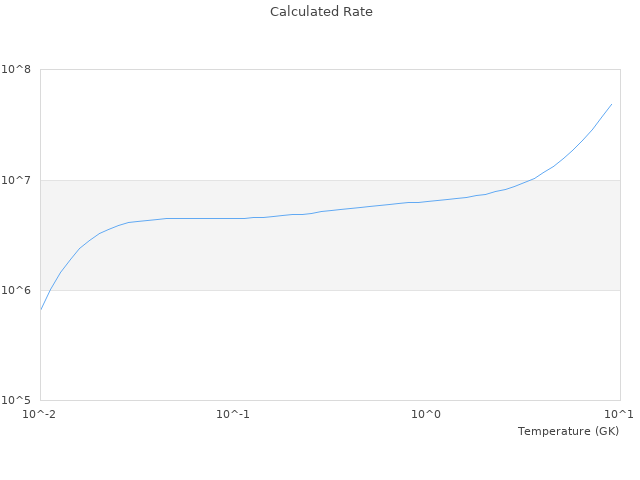The width and height of the screenshot is (640, 480).
Task: Click where the curve crosses the 10^6 gridline
Action: (49, 290)
